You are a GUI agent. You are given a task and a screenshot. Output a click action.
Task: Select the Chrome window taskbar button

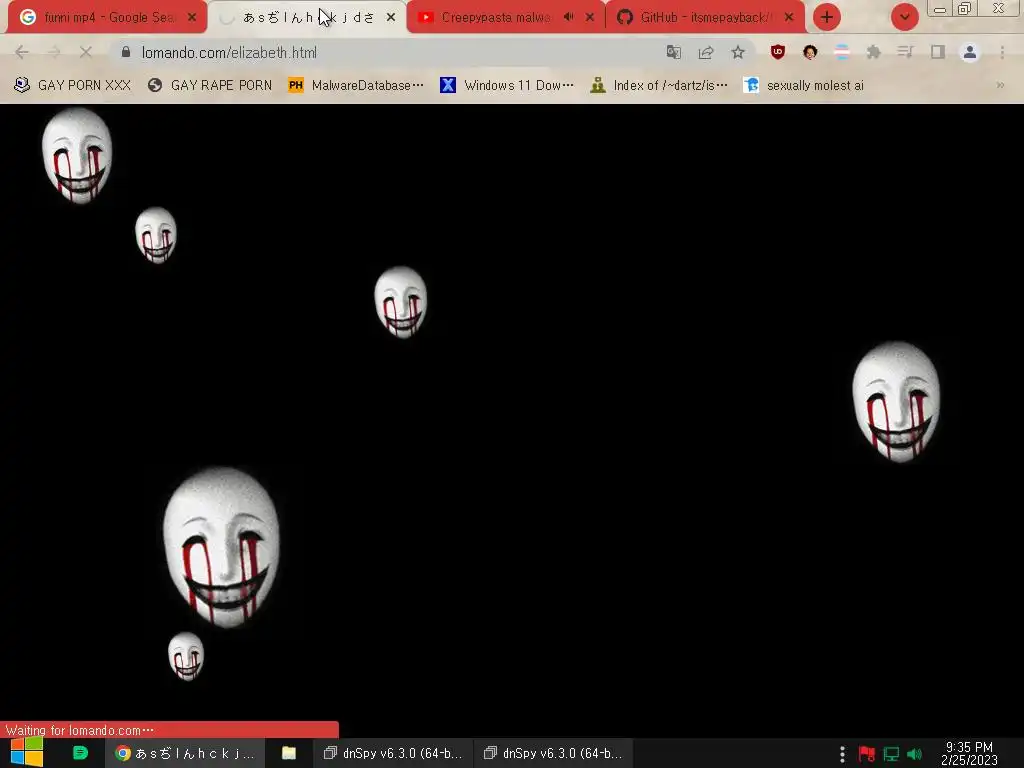(x=185, y=753)
